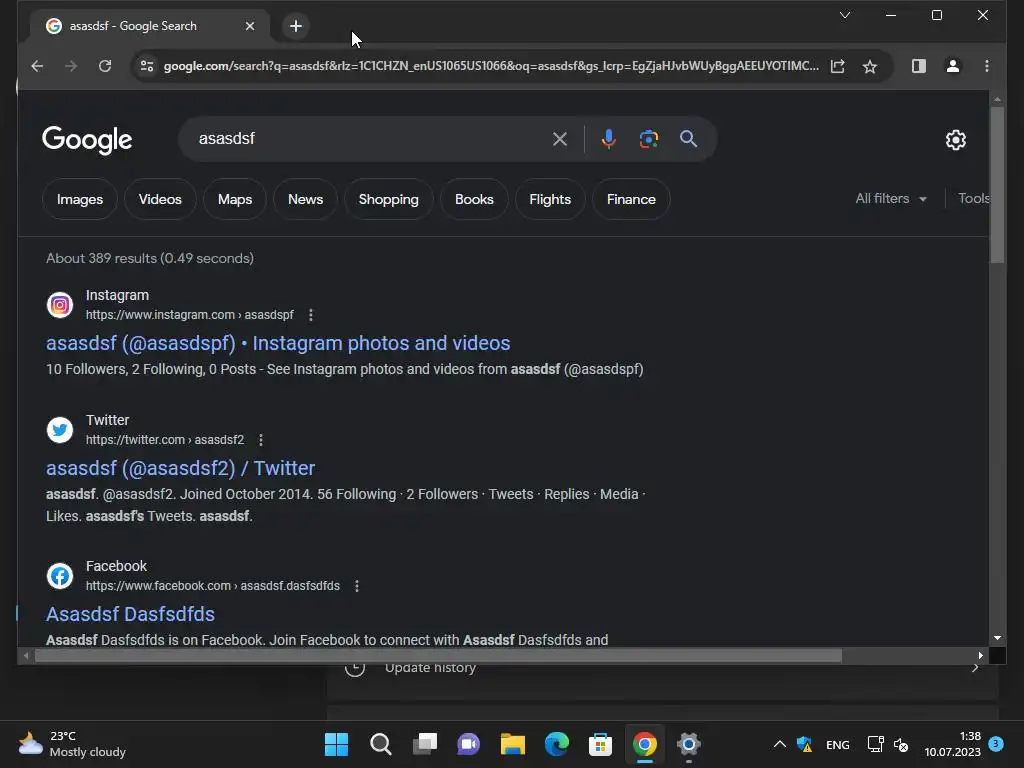Open asasdsf Instagram photos and videos link

pyautogui.click(x=278, y=343)
